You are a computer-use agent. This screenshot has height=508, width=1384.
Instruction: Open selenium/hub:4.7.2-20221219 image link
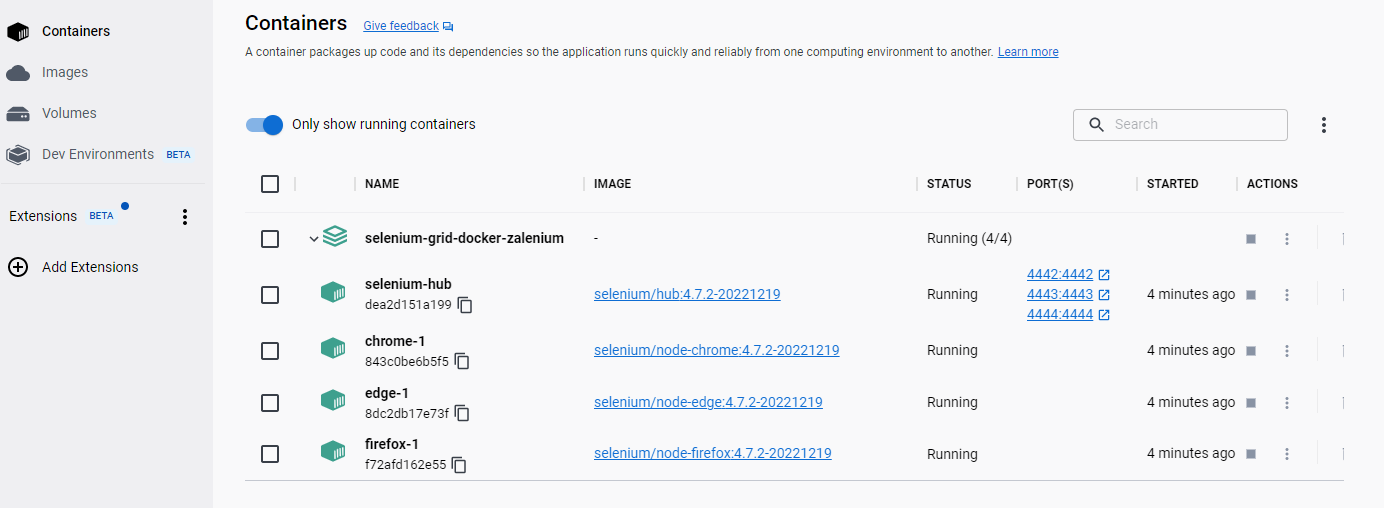click(x=687, y=295)
